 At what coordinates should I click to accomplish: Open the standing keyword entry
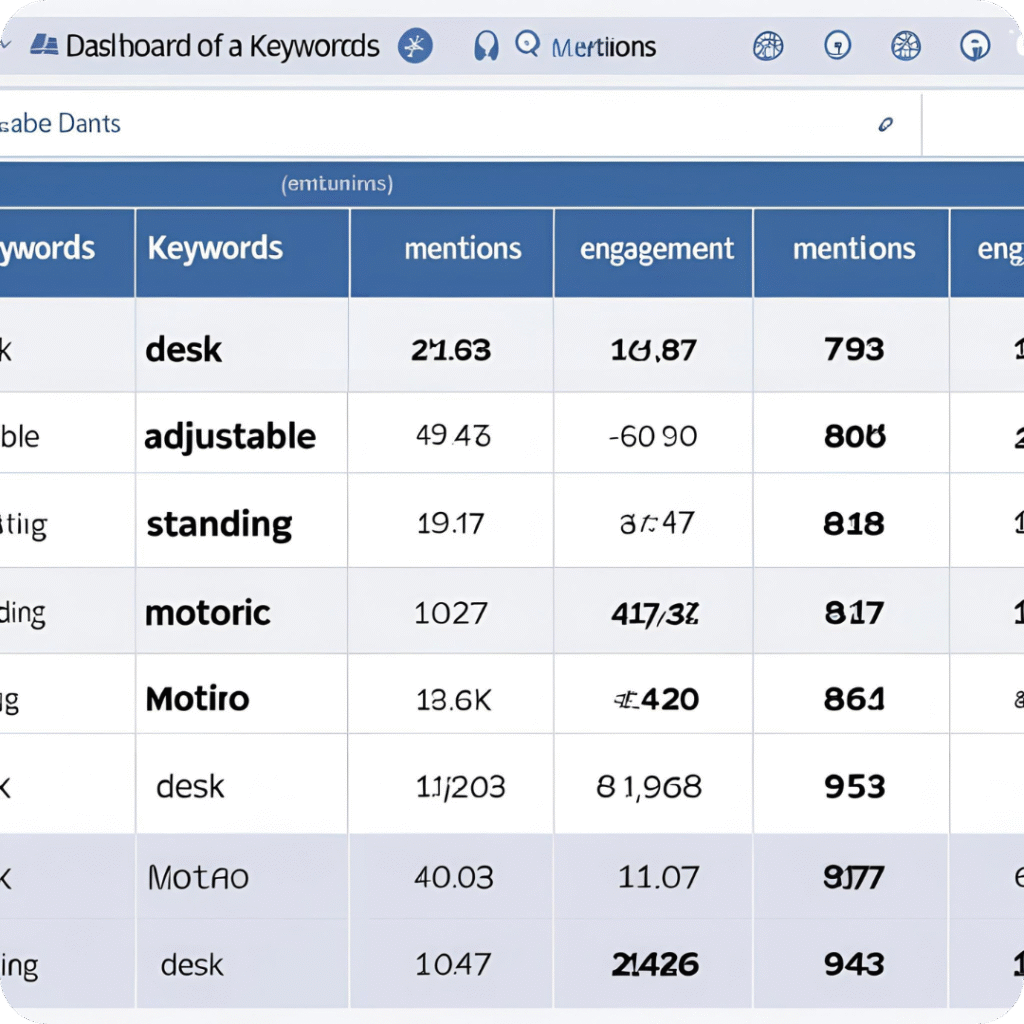(219, 524)
